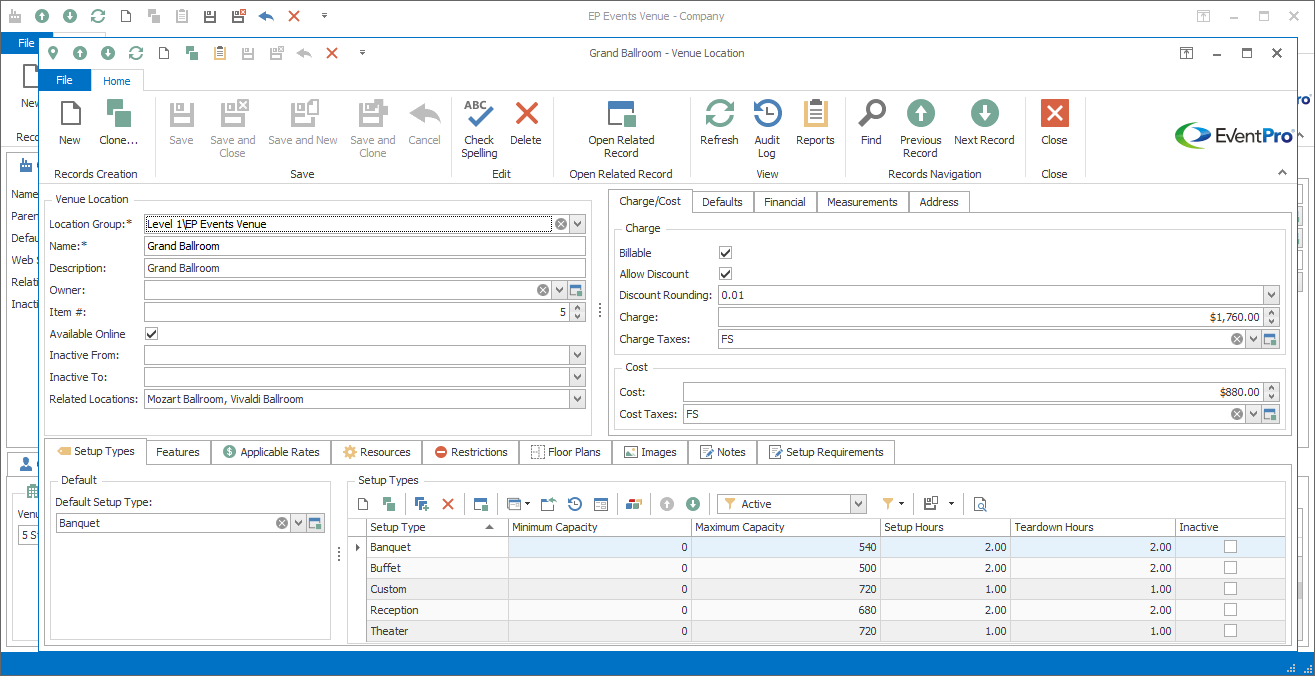Open the Owner lookup window button
This screenshot has width=1315, height=676.
pos(576,290)
